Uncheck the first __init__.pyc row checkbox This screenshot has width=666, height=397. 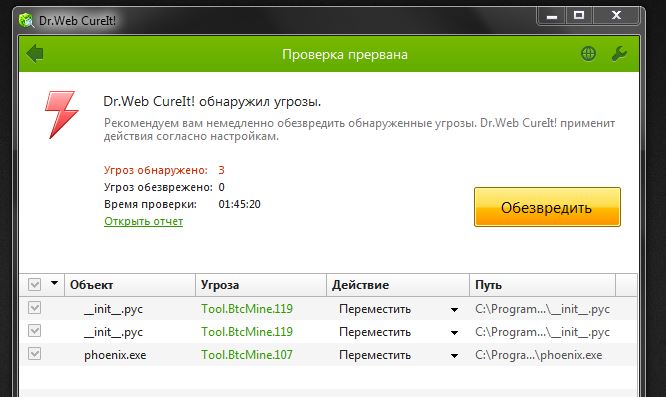coord(34,308)
